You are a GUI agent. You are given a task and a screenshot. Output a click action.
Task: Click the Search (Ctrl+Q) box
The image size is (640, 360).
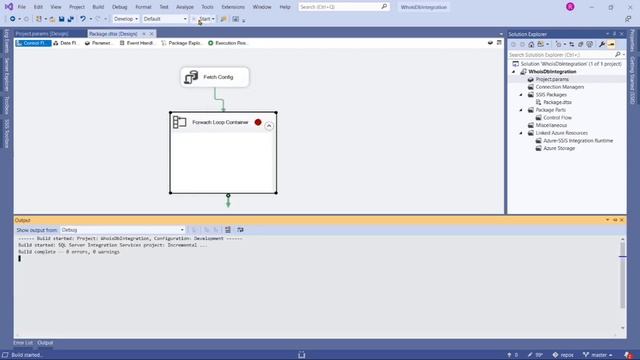[344, 7]
